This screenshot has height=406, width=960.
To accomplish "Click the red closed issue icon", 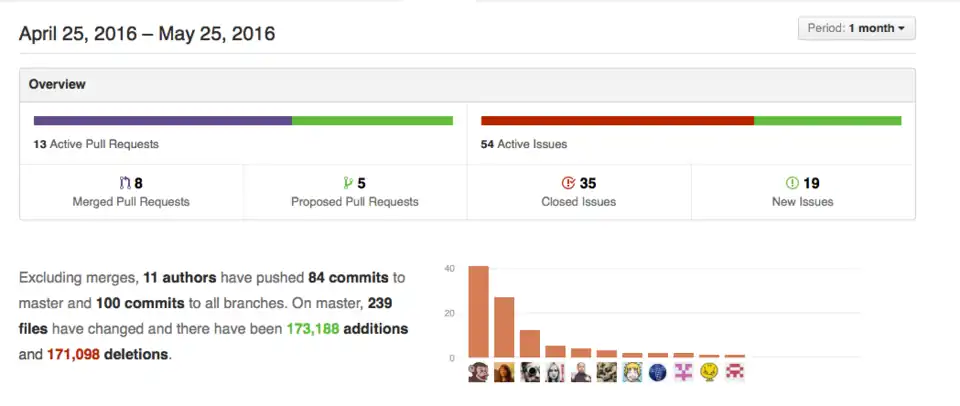I will click(x=568, y=183).
